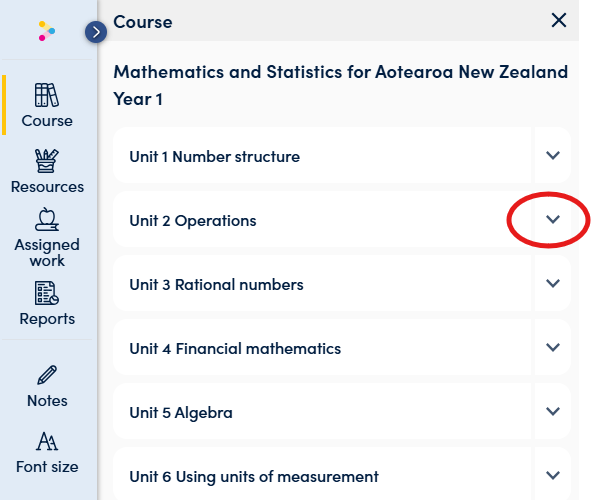
Task: Click the colorful app logo
Action: pos(47,31)
